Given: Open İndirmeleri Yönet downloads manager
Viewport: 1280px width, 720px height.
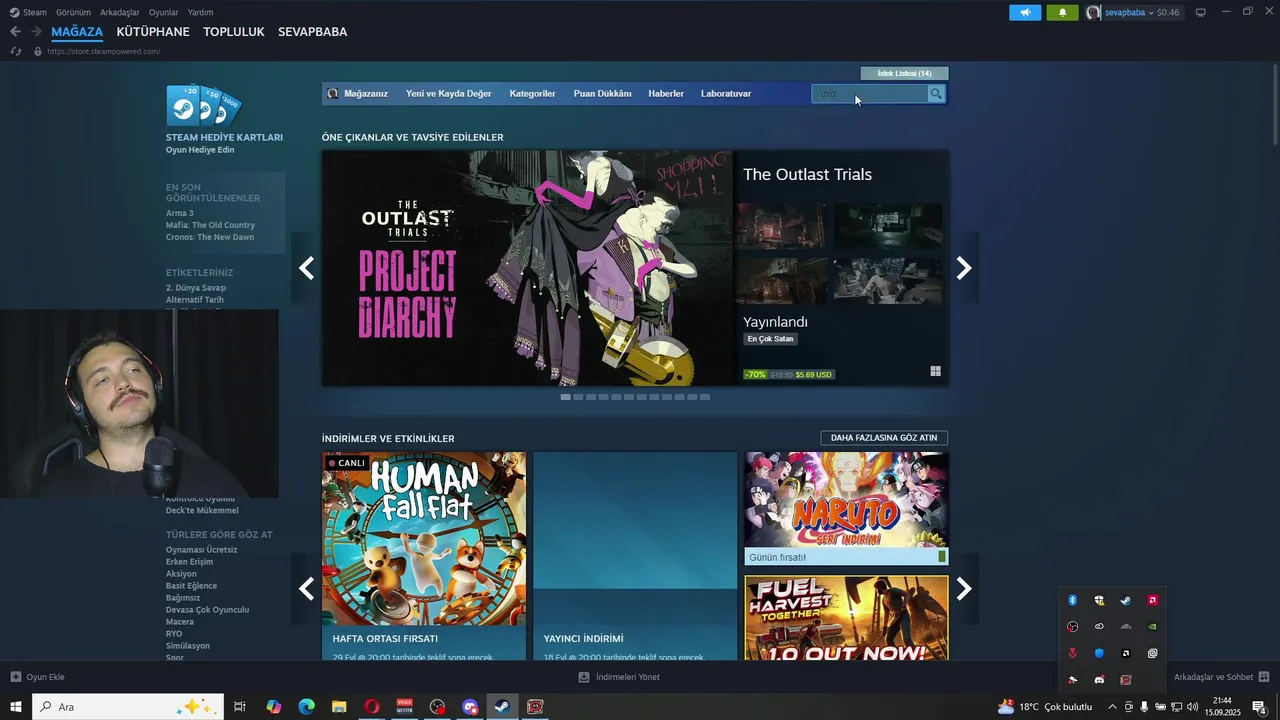Looking at the screenshot, I should (x=620, y=677).
